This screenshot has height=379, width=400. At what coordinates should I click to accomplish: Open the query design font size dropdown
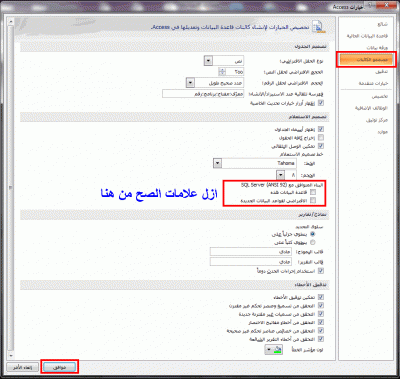click(x=280, y=175)
